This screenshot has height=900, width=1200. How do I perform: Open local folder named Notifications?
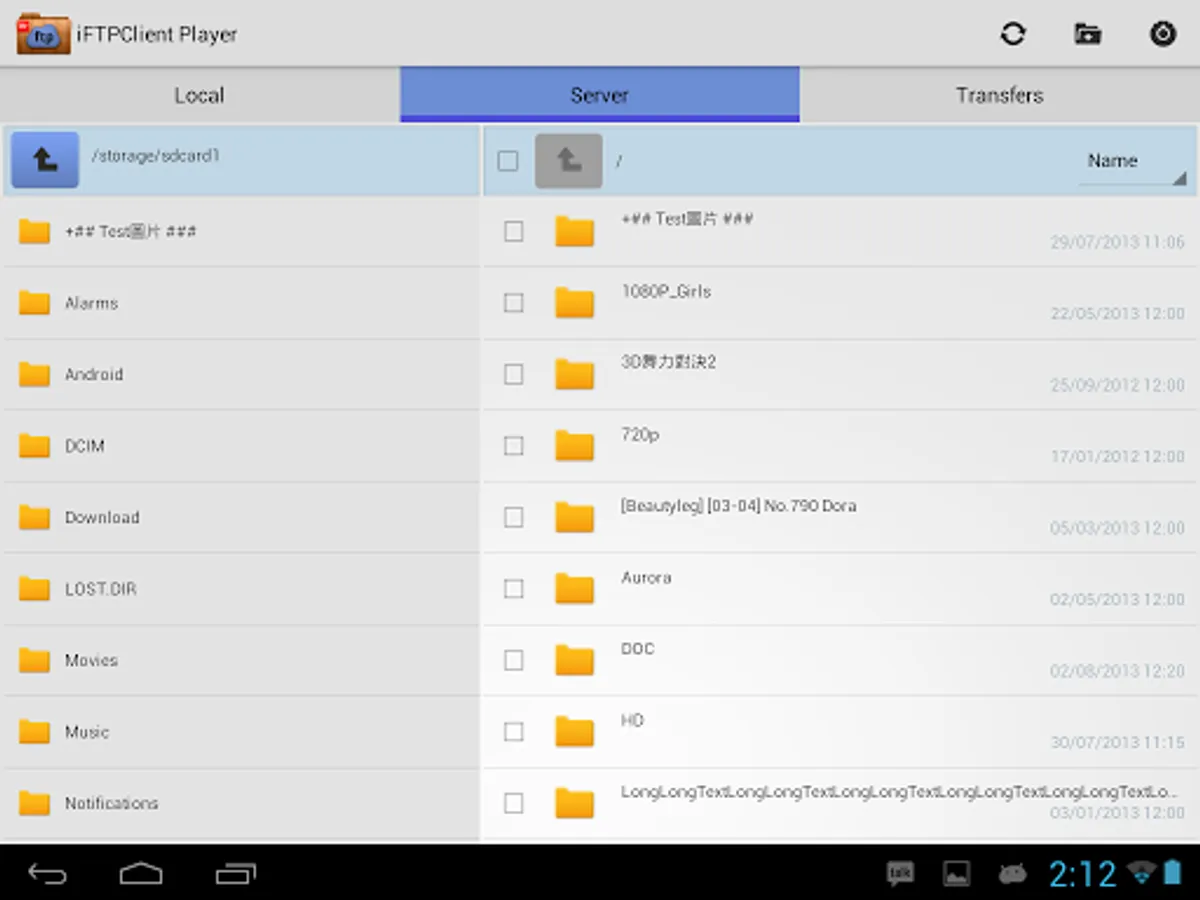111,803
